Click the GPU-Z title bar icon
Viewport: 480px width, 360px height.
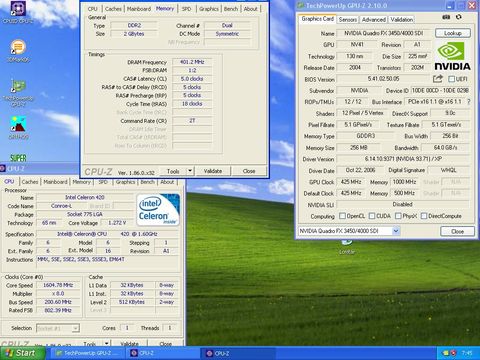(x=301, y=5)
